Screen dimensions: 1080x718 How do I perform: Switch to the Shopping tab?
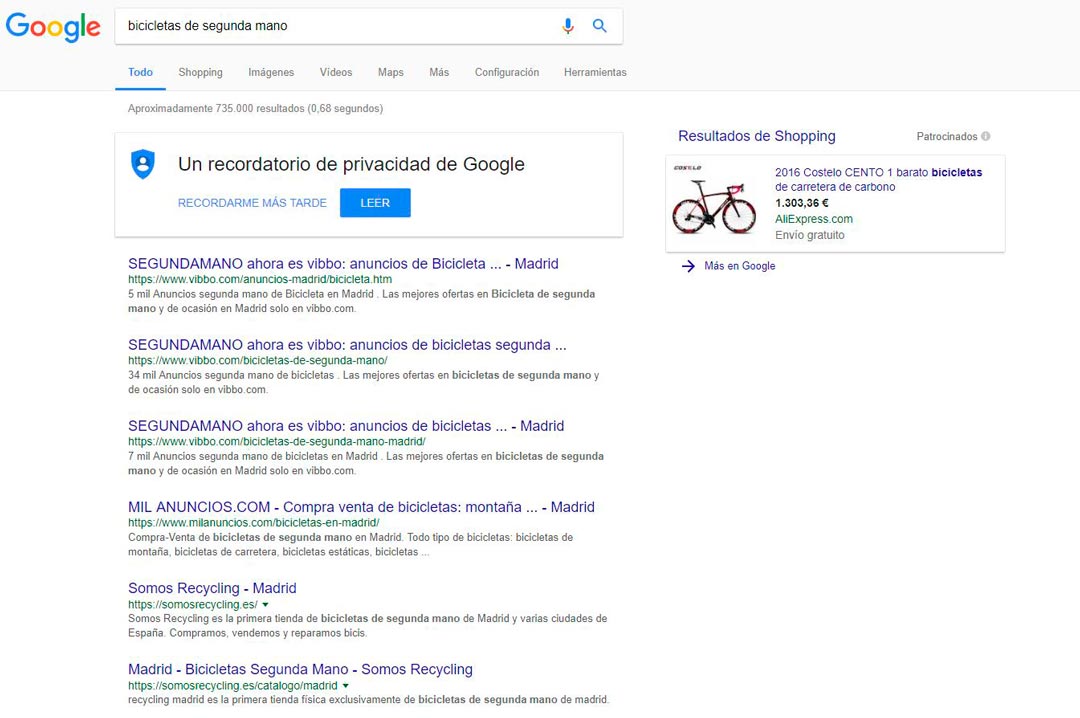200,72
